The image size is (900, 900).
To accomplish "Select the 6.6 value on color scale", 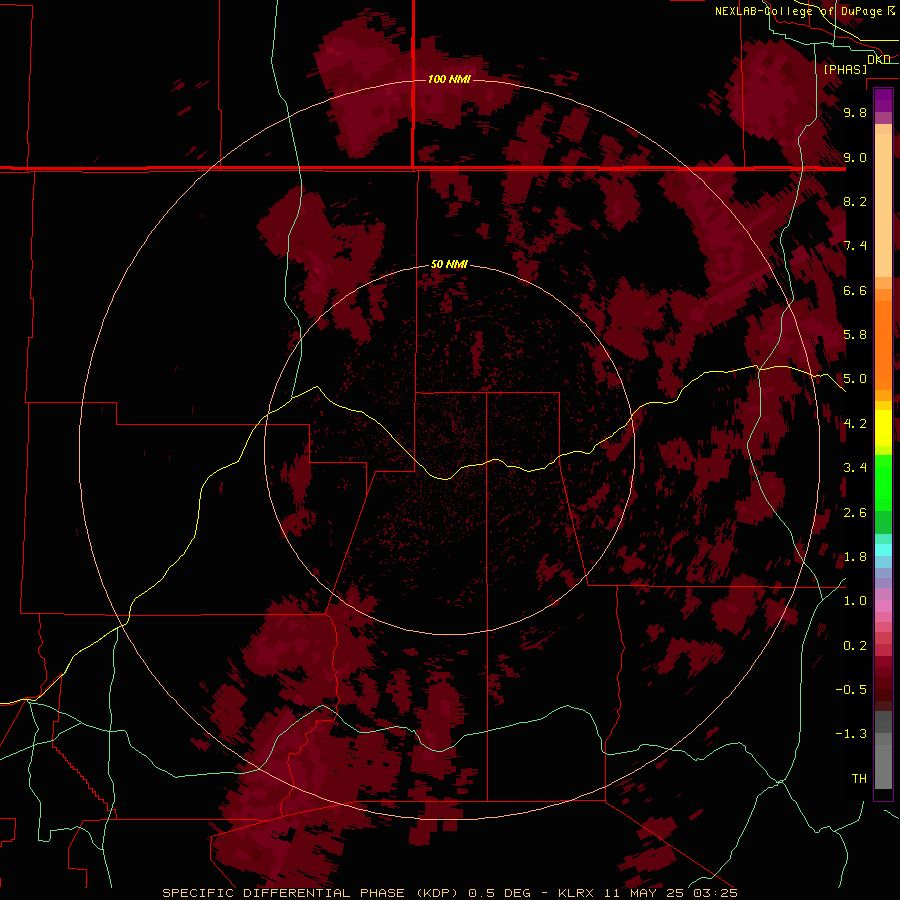I will (x=855, y=290).
